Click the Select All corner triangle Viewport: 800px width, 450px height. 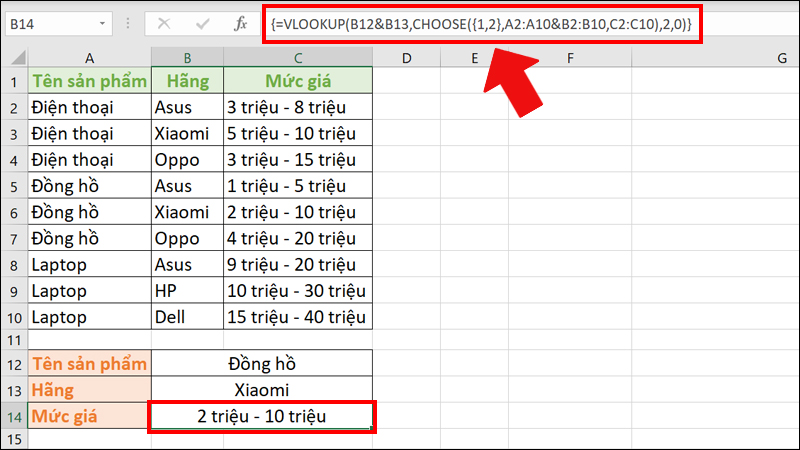(18, 57)
